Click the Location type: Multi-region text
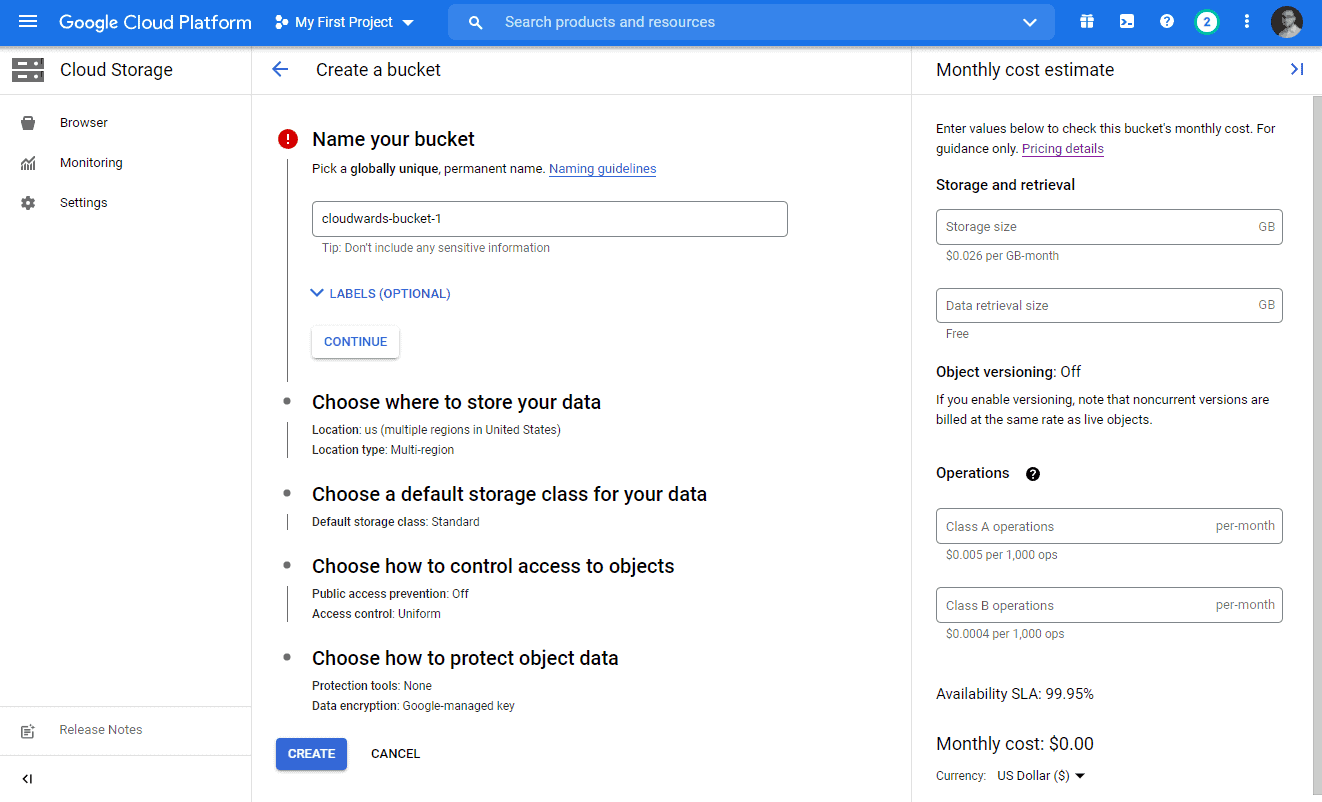Image resolution: width=1322 pixels, height=802 pixels. click(383, 450)
